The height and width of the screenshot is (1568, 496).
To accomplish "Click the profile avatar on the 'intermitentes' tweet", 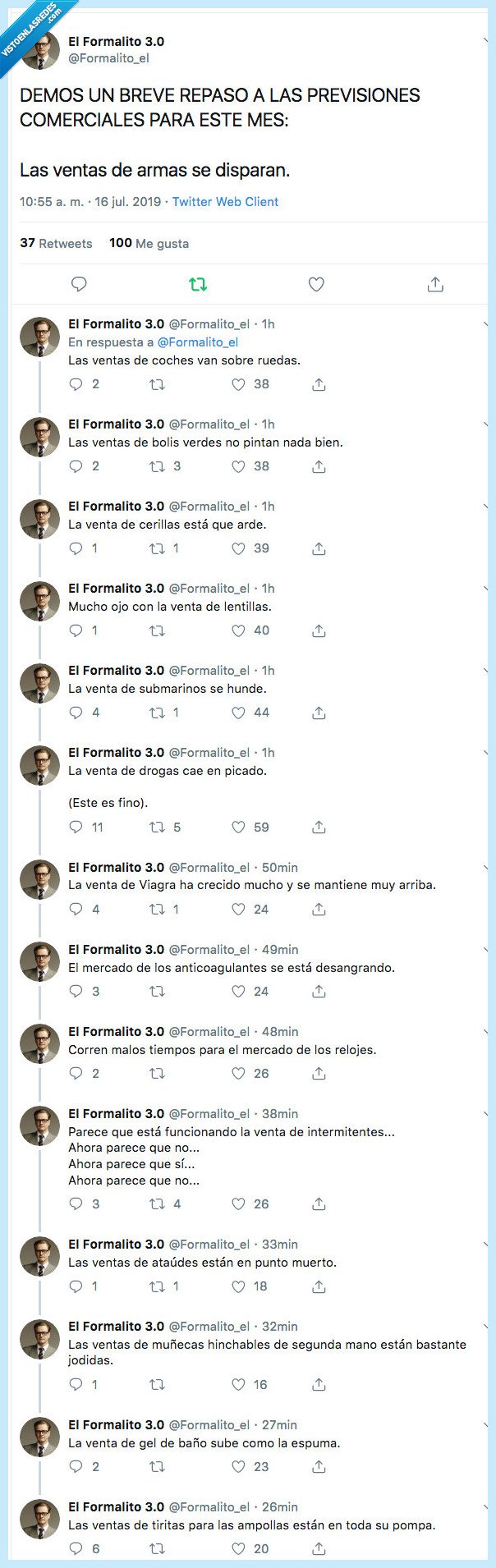I will coord(39,1126).
